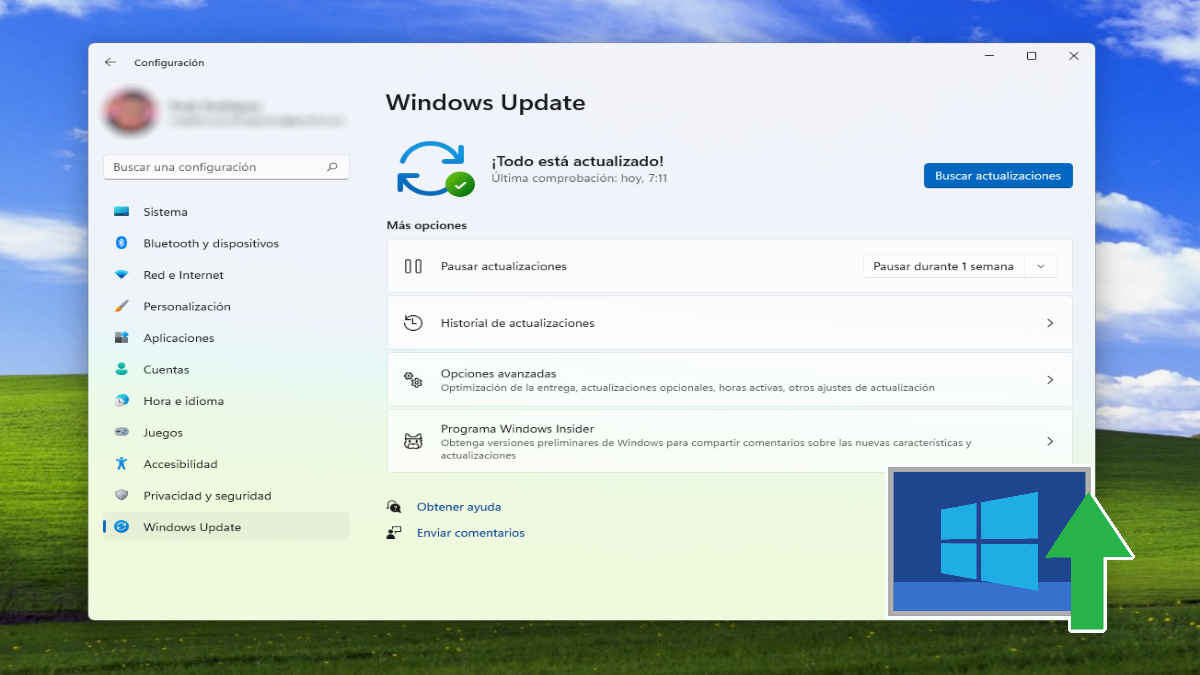
Task: Click the Windows Update page heading
Action: tap(485, 102)
